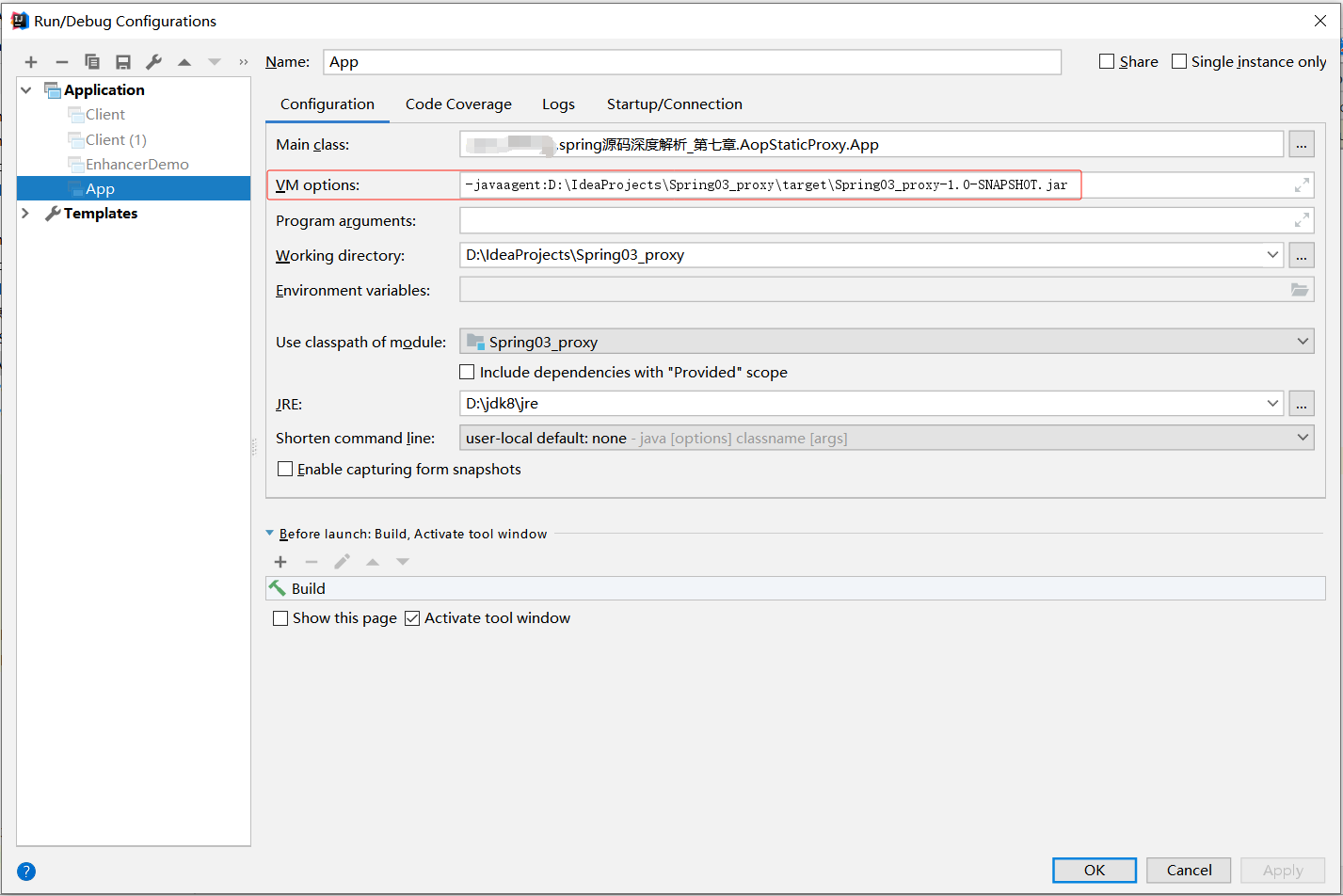
Task: Move Before launch task up
Action: tap(373, 562)
